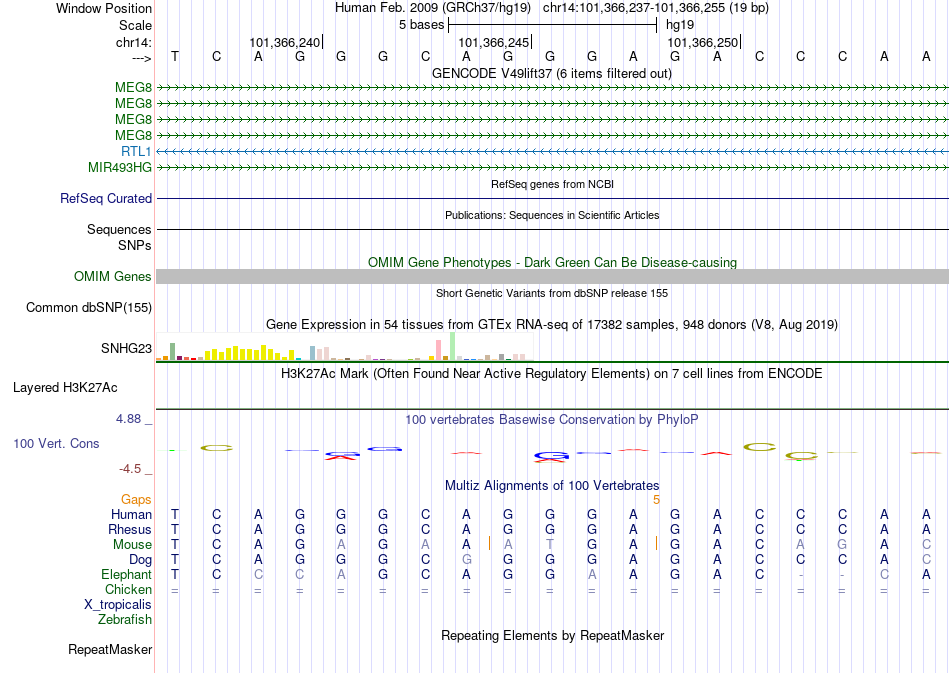Open the MIR493HG gene label
This screenshot has width=950, height=673.
coord(120,167)
